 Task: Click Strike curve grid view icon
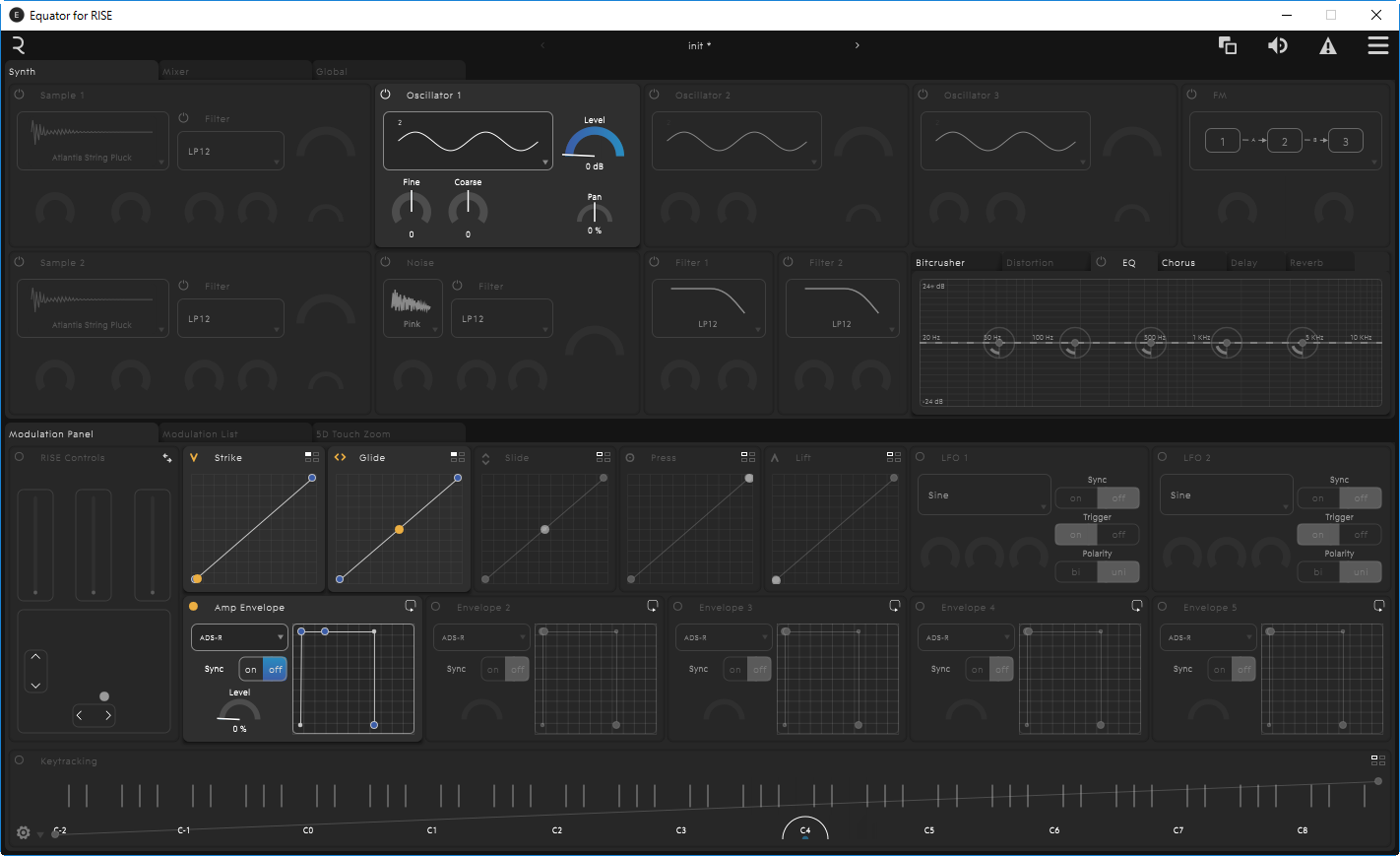click(x=312, y=457)
